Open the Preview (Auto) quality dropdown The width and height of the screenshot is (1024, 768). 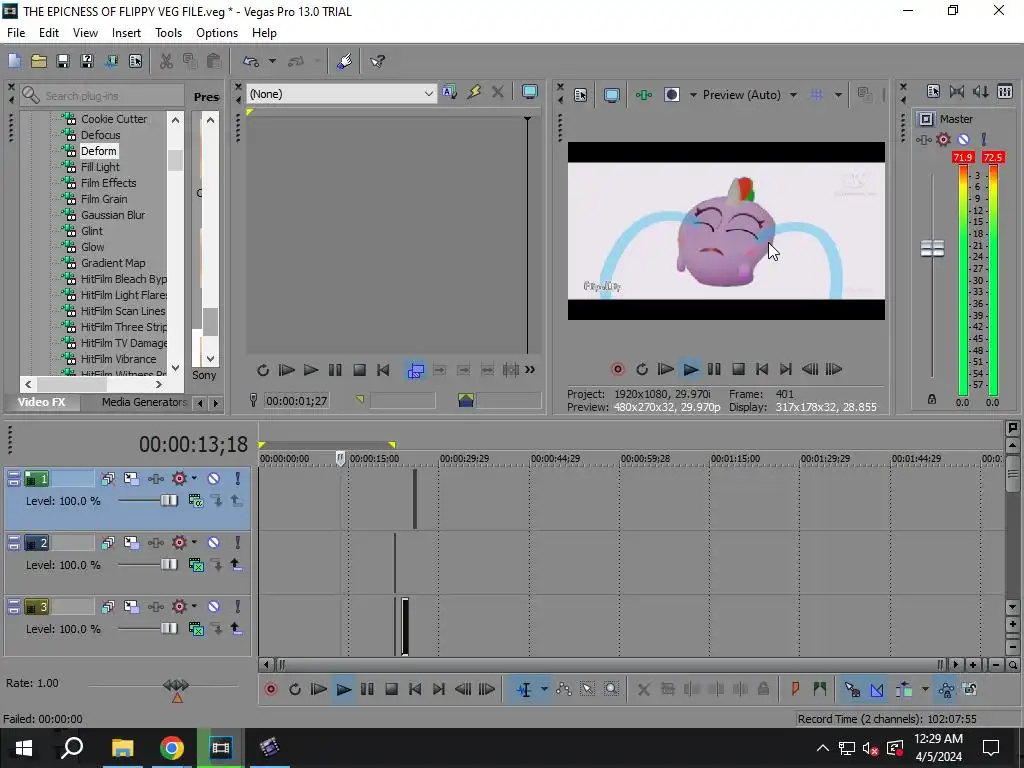pos(793,95)
